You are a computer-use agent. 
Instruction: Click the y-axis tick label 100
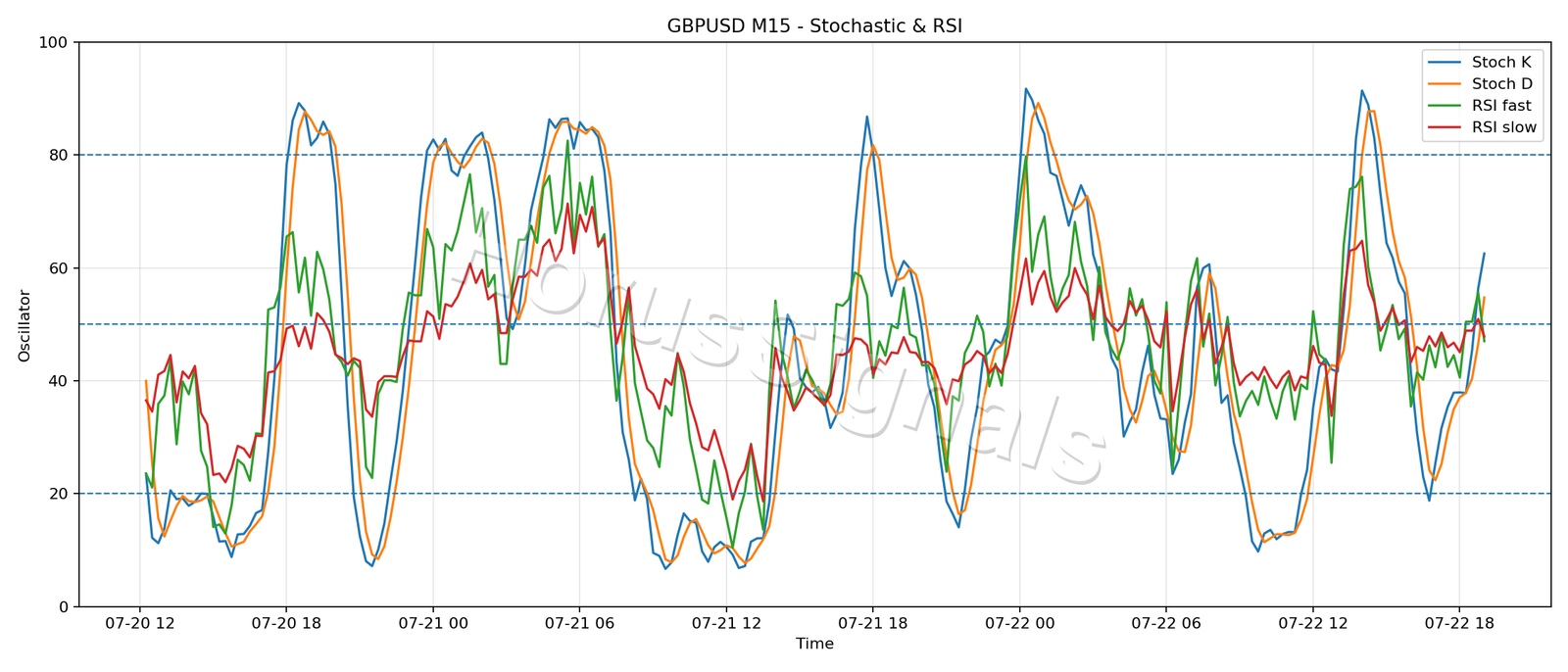pos(53,42)
